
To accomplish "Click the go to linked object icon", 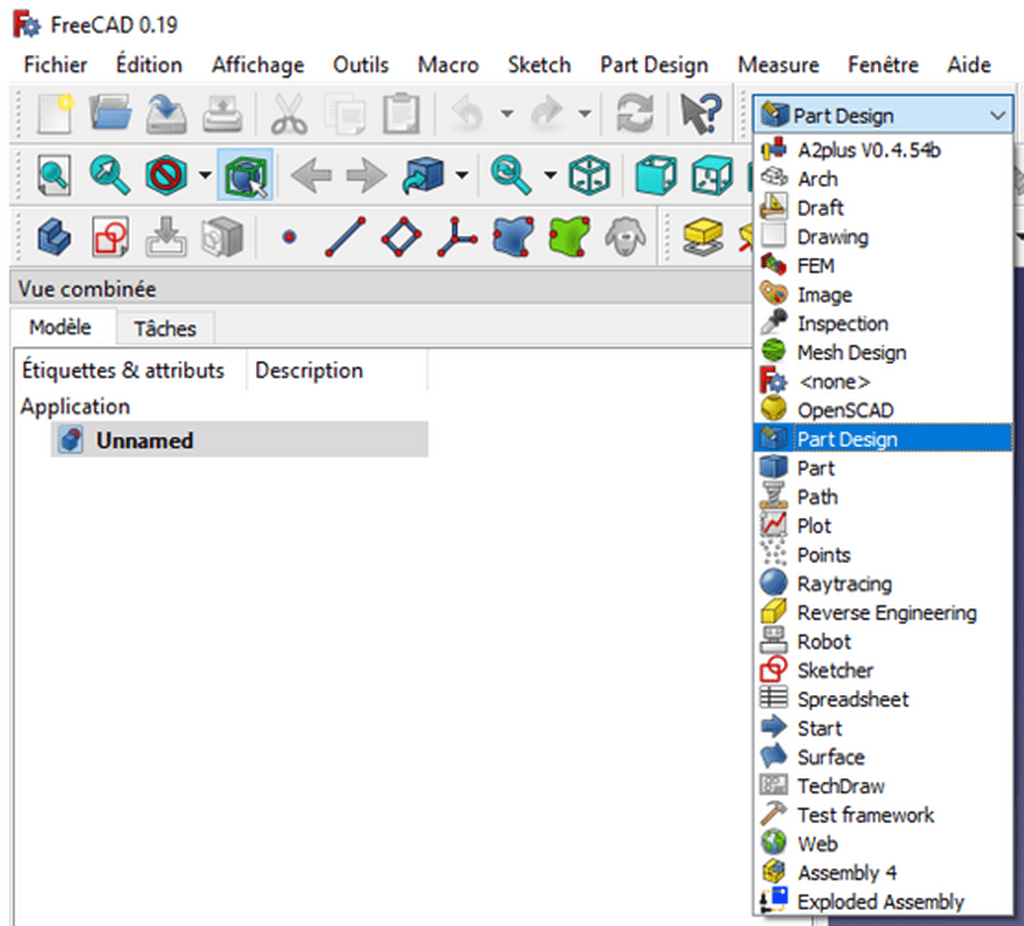I will (x=423, y=175).
